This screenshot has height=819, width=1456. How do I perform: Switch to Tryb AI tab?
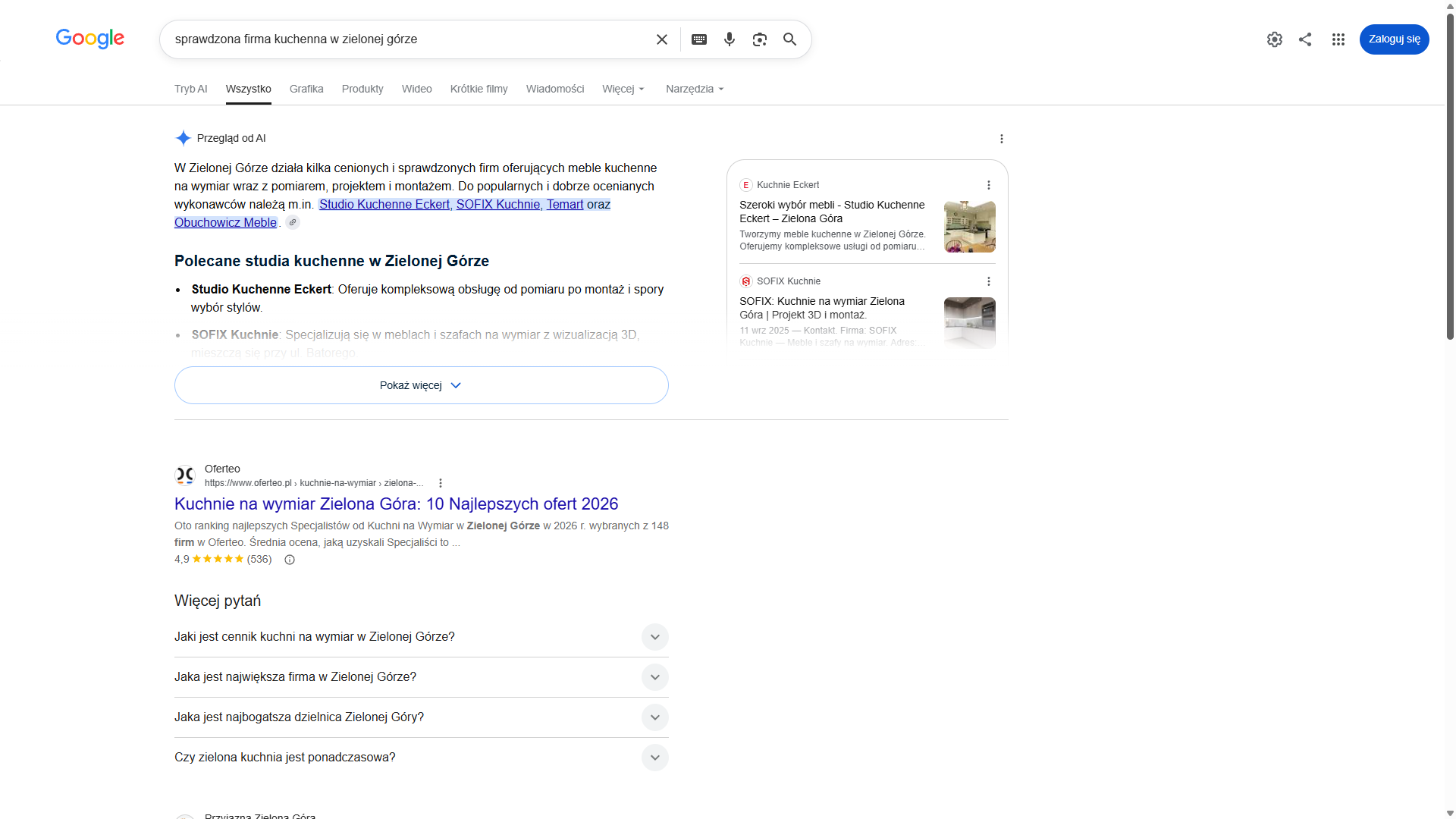tap(191, 89)
